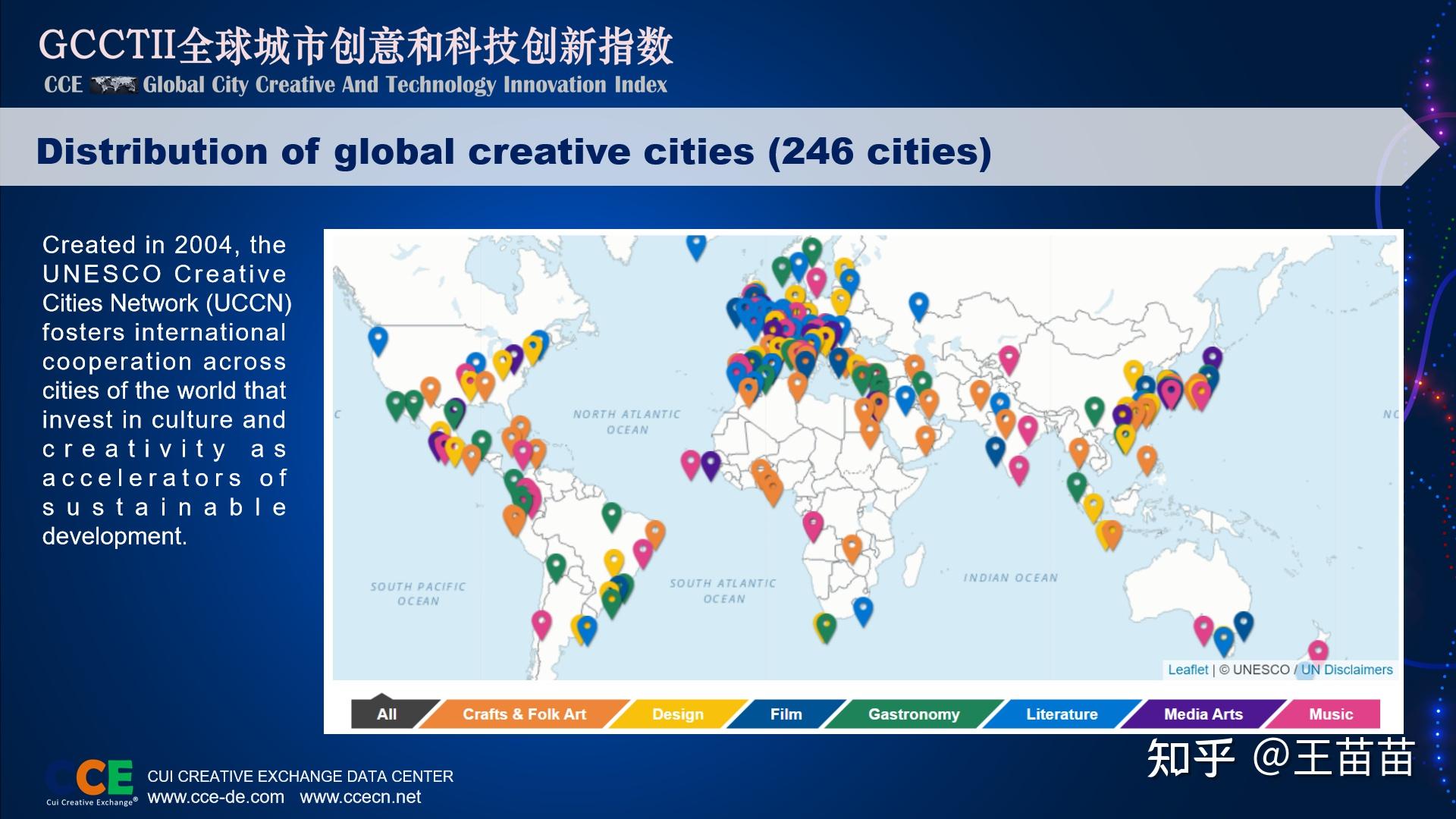Select an orange Crafts marker in India
This screenshot has width=1456, height=819.
tap(1005, 419)
